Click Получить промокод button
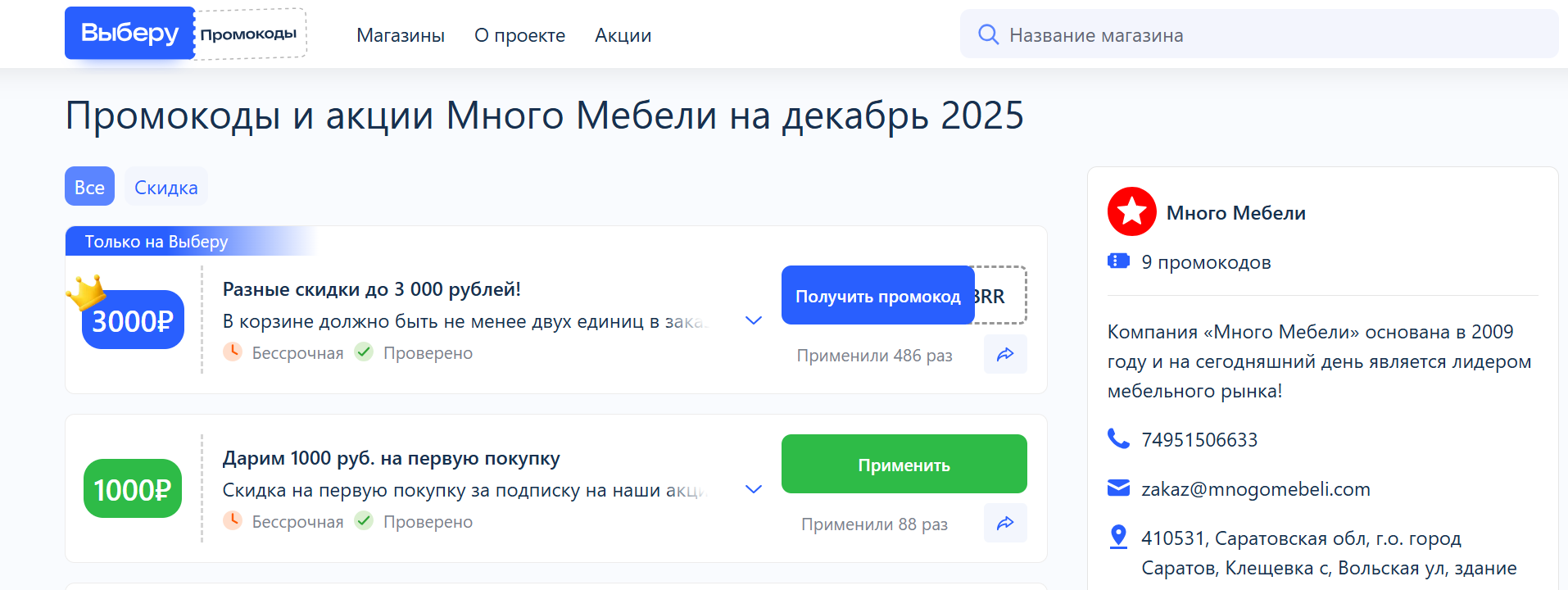 click(x=877, y=296)
